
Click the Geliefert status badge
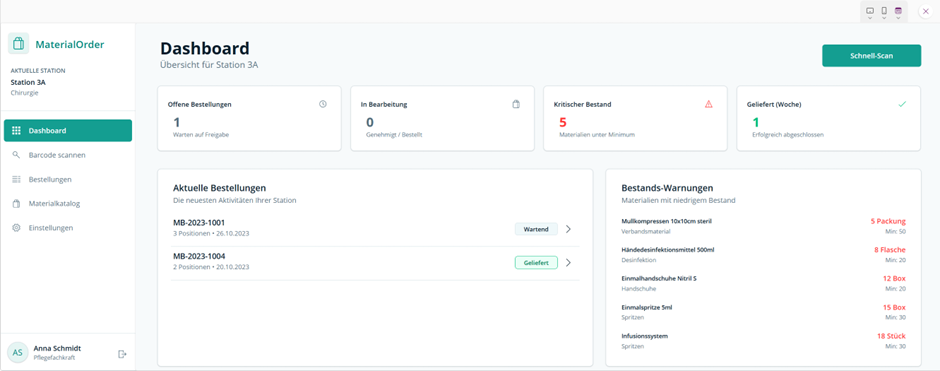pos(536,263)
